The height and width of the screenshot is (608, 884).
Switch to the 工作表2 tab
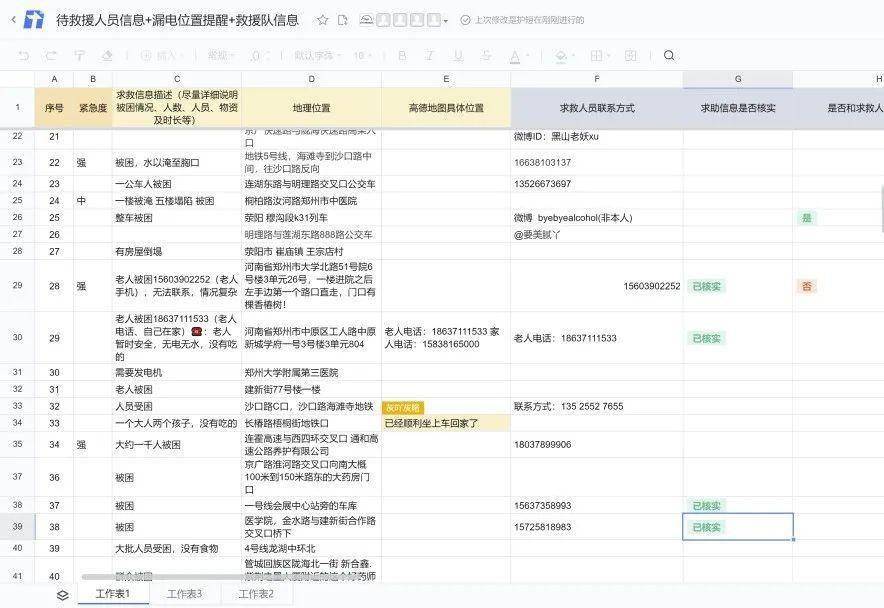point(256,594)
